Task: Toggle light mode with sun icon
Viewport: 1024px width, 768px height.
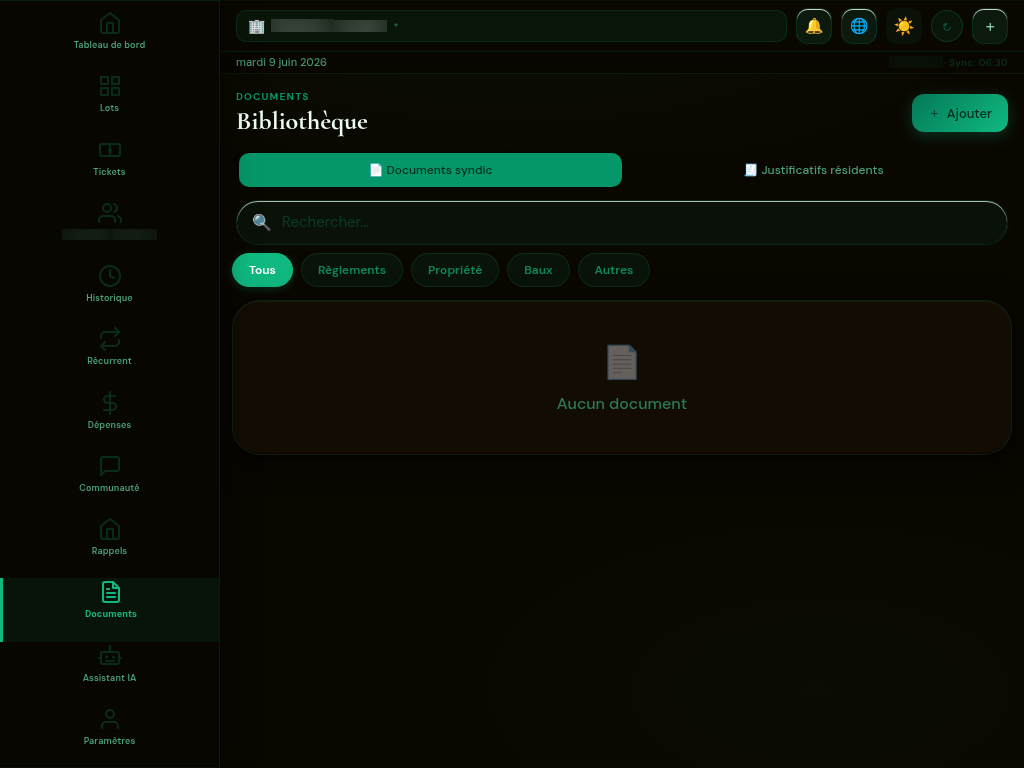Action: 904,27
